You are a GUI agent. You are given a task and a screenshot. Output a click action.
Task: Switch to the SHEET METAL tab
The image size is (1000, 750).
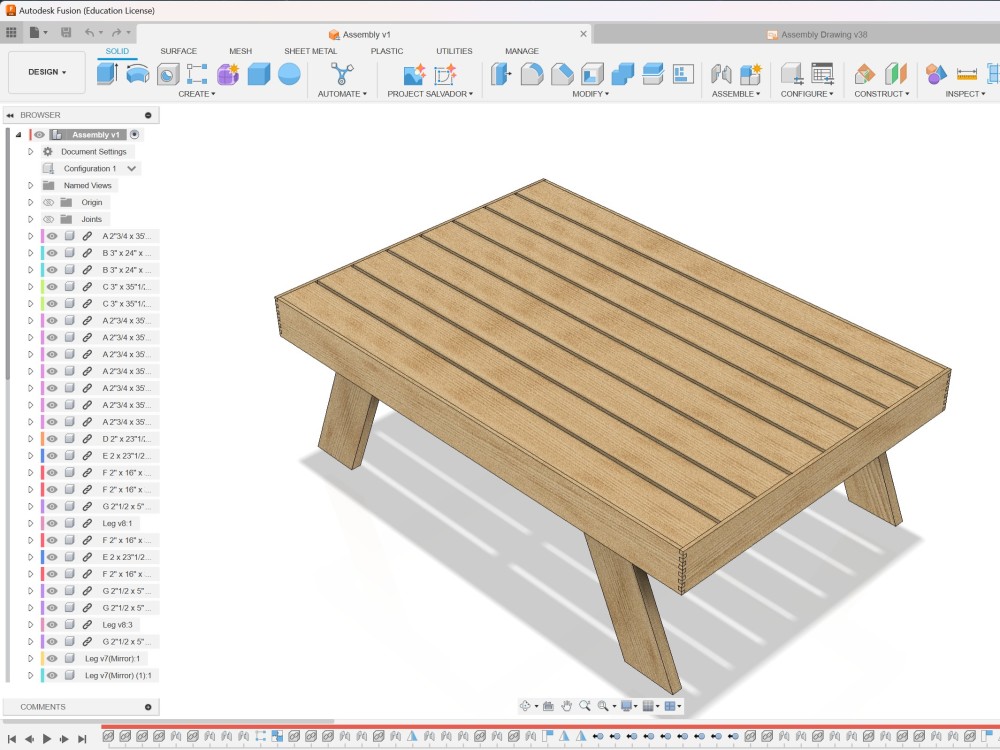pos(311,51)
